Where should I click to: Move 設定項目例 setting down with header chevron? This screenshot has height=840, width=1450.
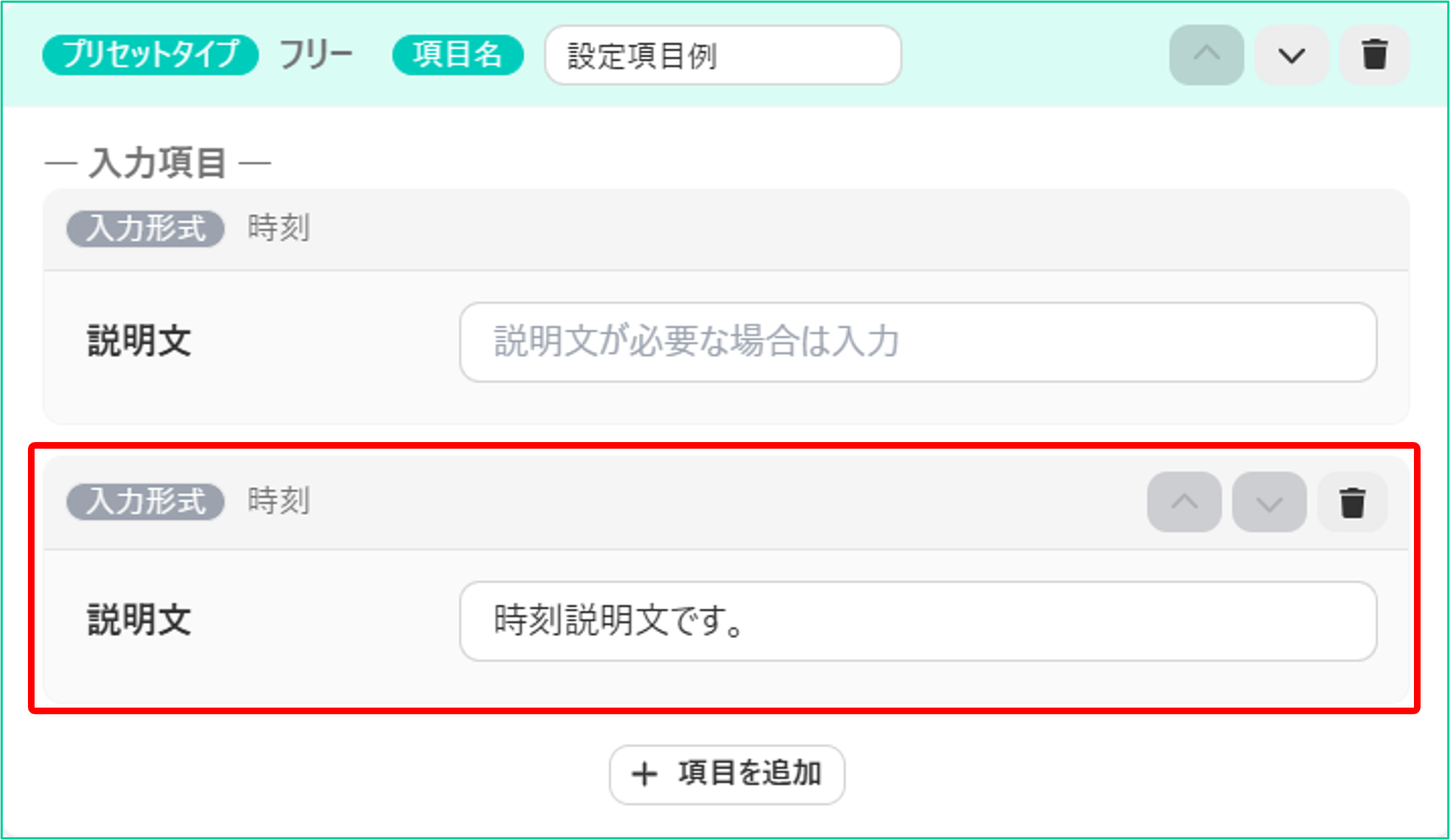click(x=1291, y=55)
